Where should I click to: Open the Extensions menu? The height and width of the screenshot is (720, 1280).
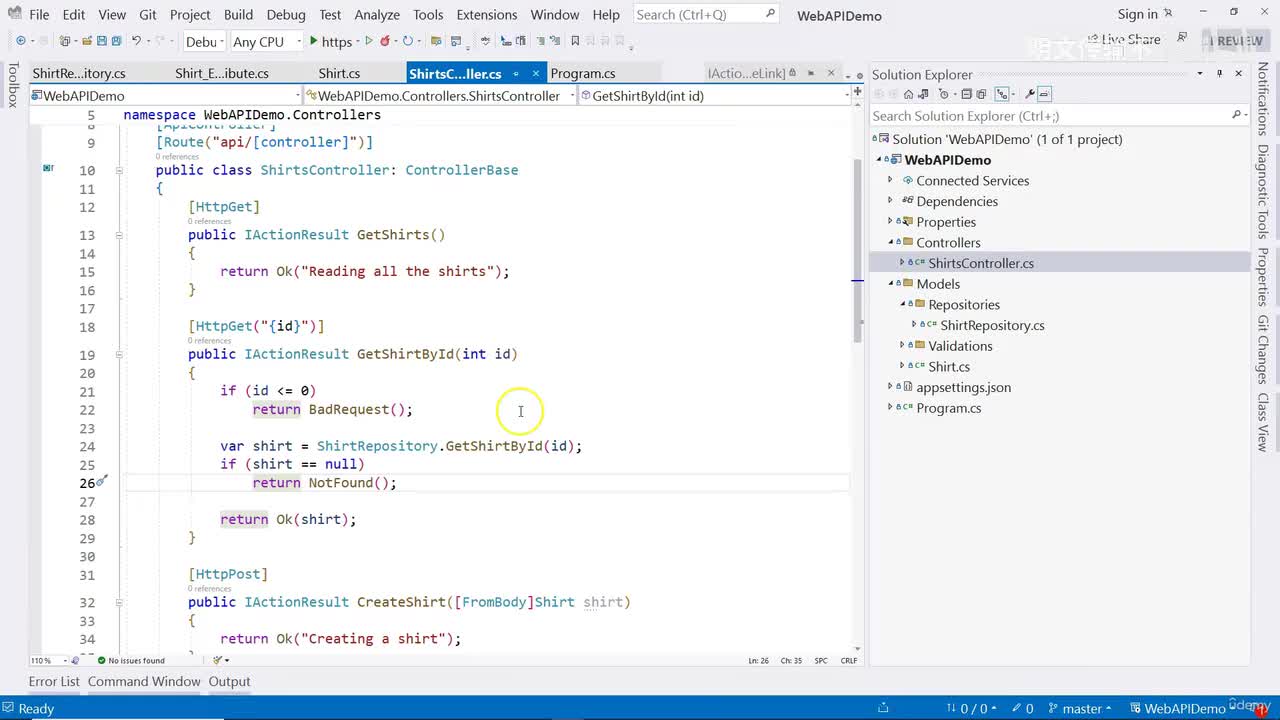point(486,14)
